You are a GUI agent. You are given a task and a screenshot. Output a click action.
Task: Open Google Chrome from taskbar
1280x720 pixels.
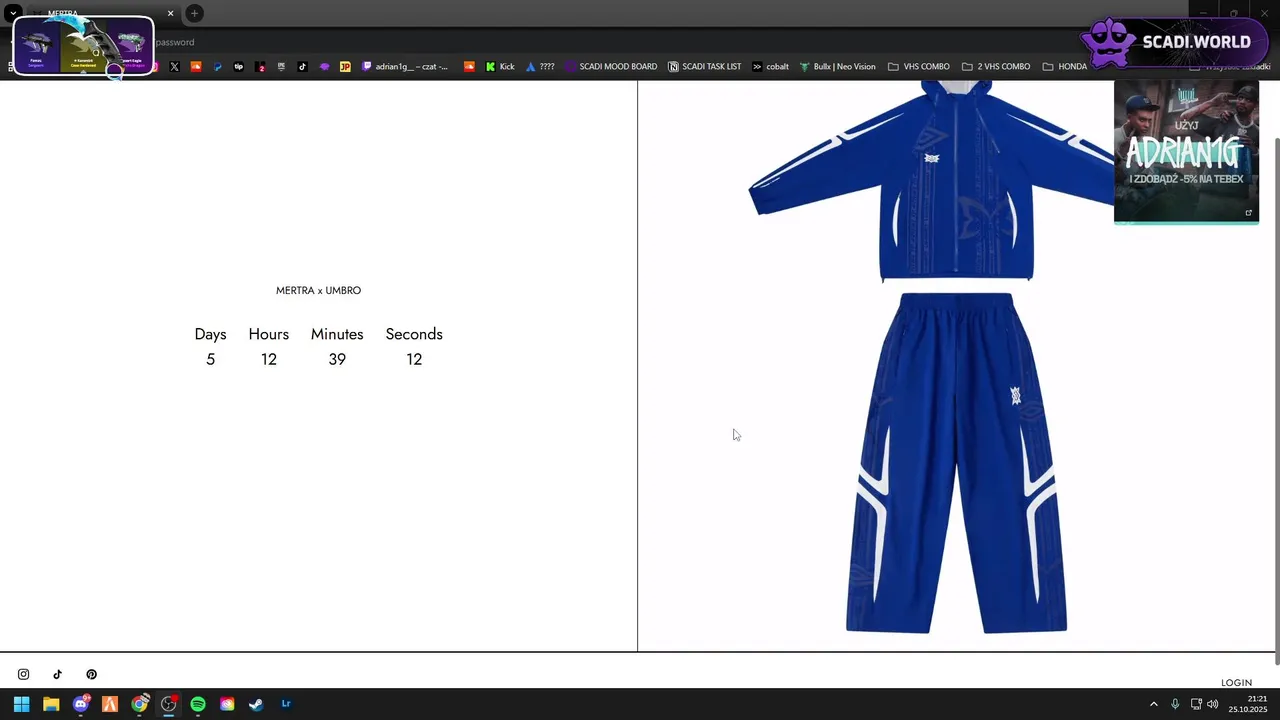click(x=140, y=704)
